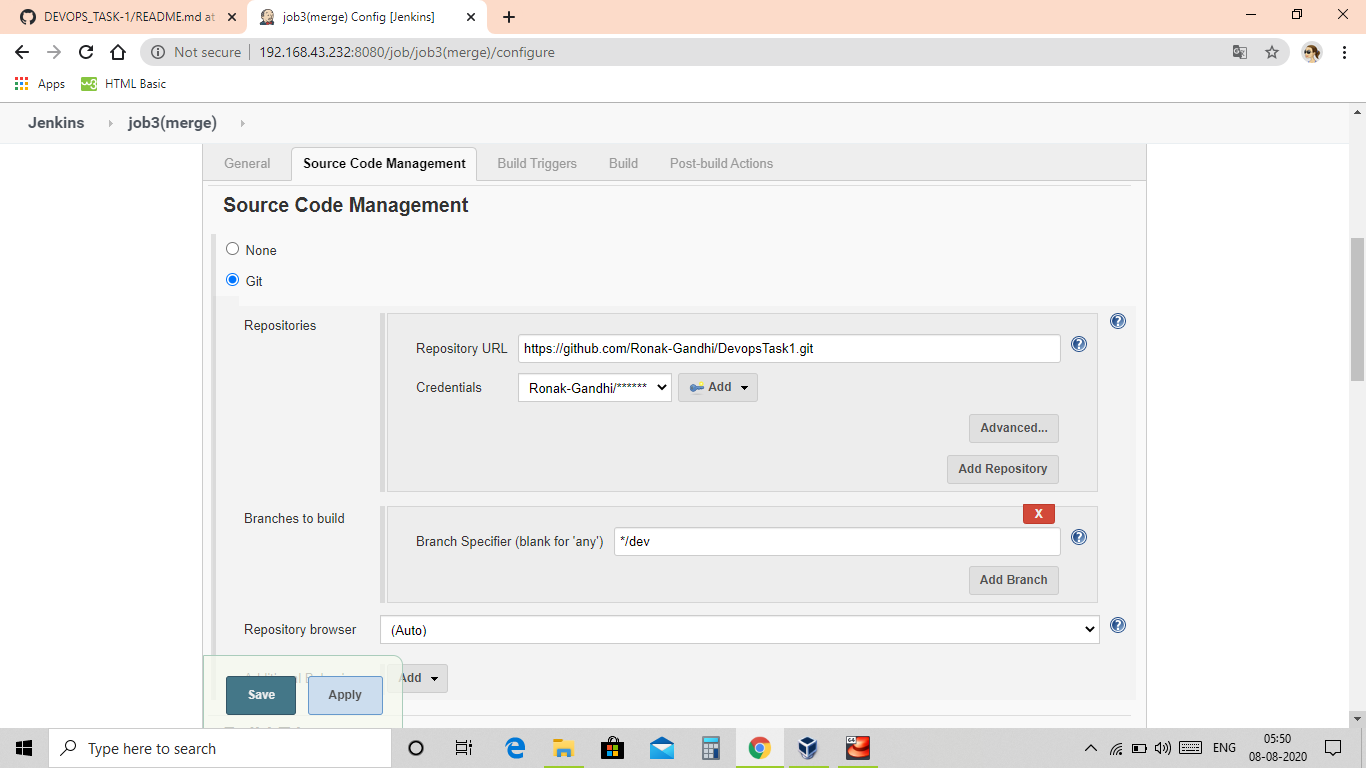Screen dimensions: 1366x768
Task: Switch to the Post-build Actions tab
Action: point(721,163)
